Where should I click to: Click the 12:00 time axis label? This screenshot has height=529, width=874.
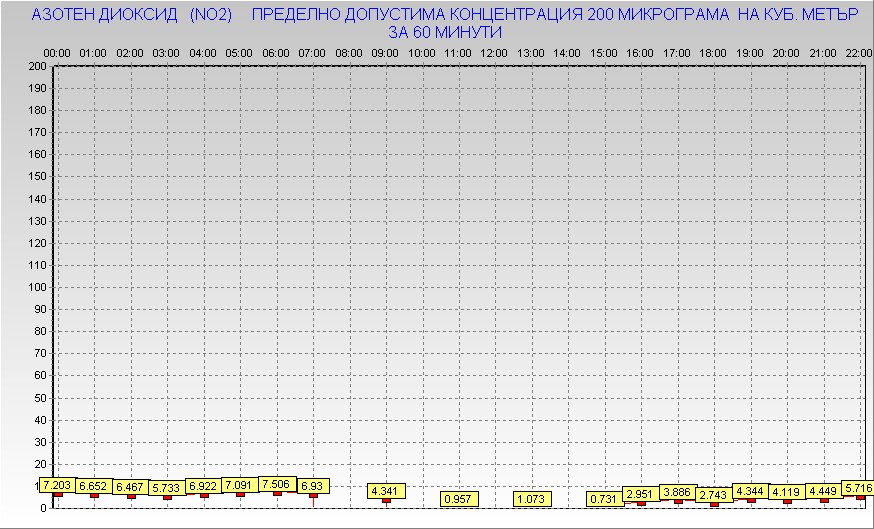(494, 52)
